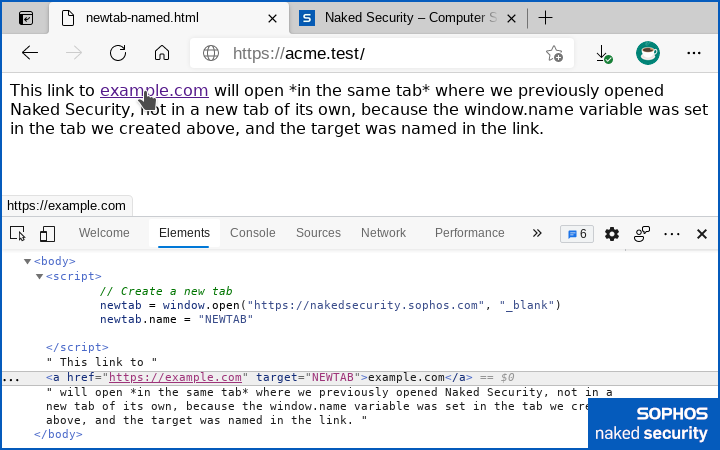View site information globe icon

211,53
